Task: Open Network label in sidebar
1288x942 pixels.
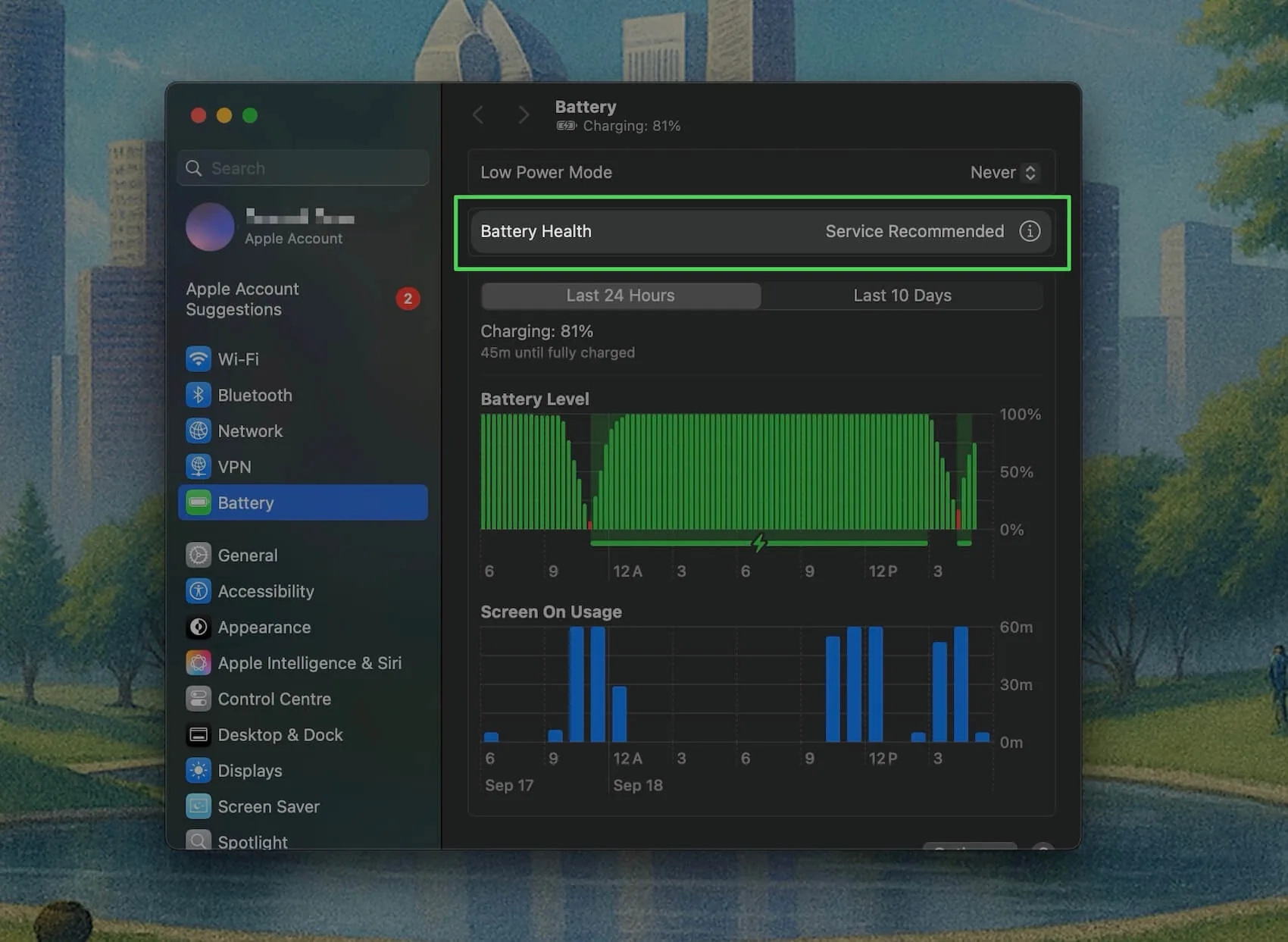Action: [250, 431]
